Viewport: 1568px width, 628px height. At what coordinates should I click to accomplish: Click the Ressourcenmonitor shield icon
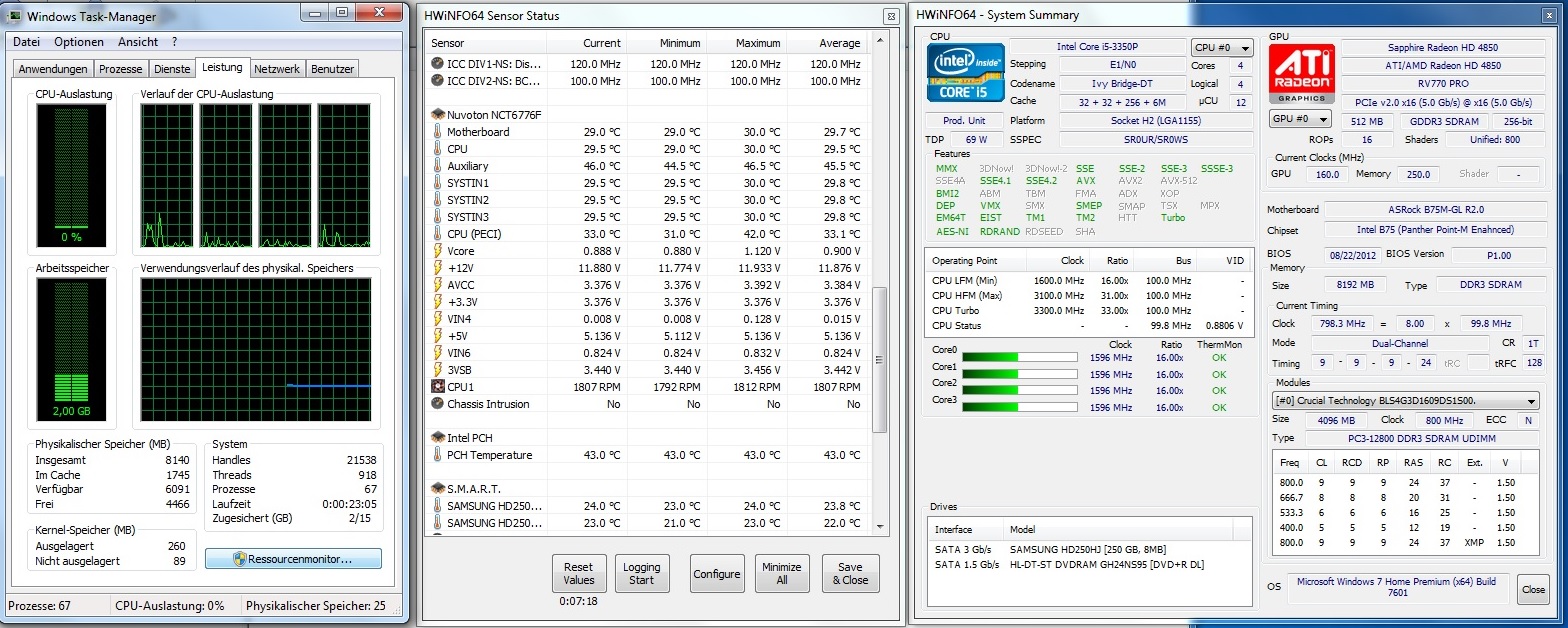(x=240, y=560)
